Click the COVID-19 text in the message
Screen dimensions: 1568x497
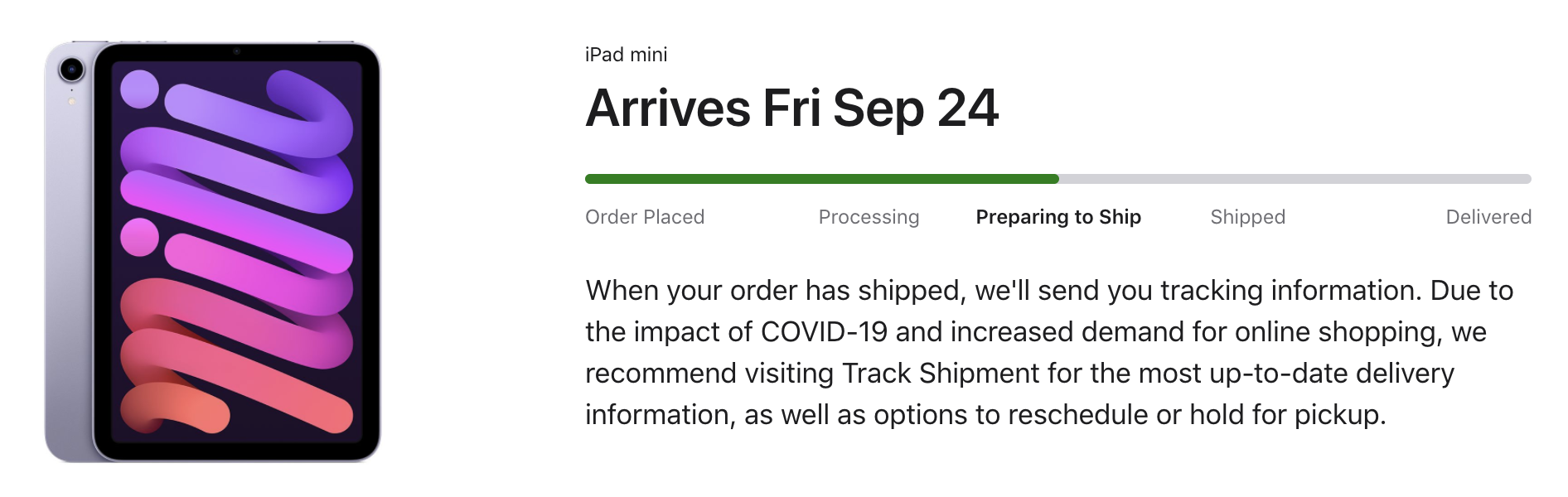pyautogui.click(x=824, y=332)
